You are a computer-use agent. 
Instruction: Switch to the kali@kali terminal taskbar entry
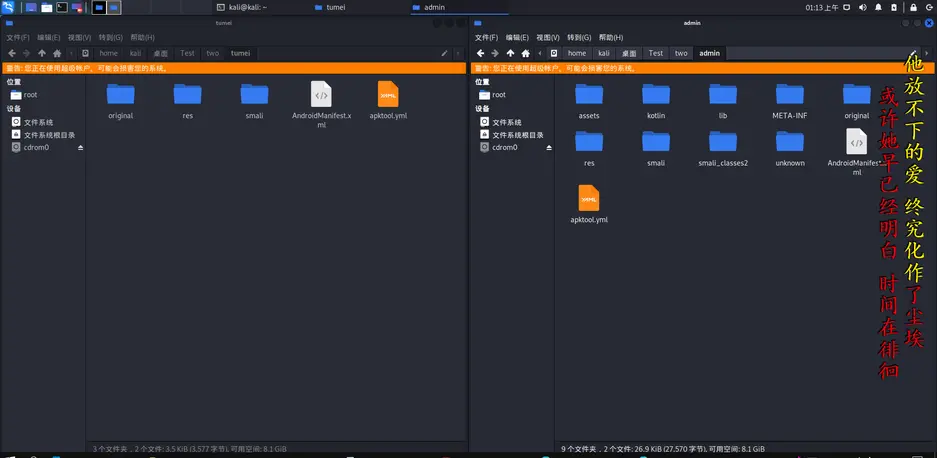(241, 7)
